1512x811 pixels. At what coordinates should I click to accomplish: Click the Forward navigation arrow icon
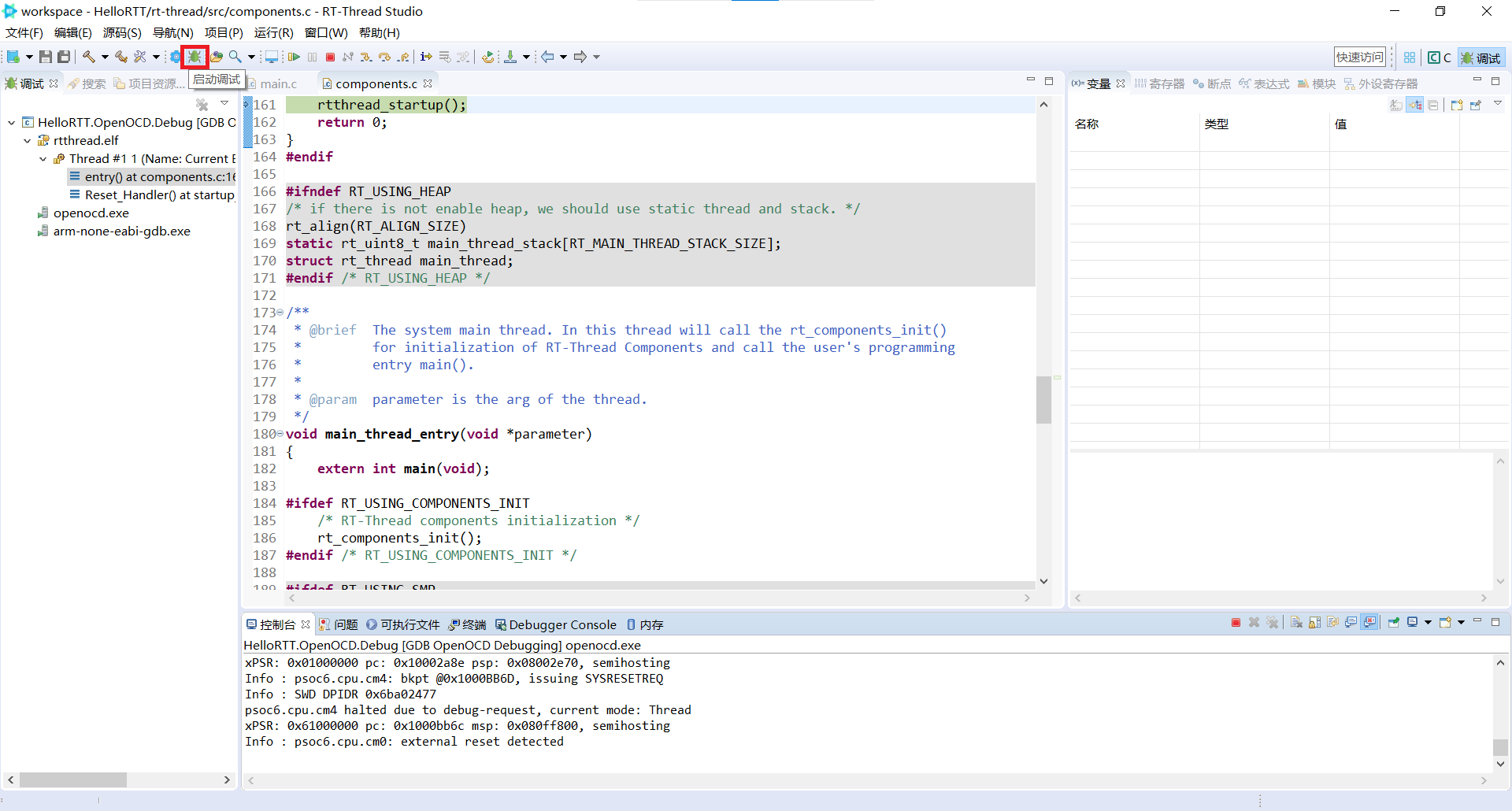[580, 57]
